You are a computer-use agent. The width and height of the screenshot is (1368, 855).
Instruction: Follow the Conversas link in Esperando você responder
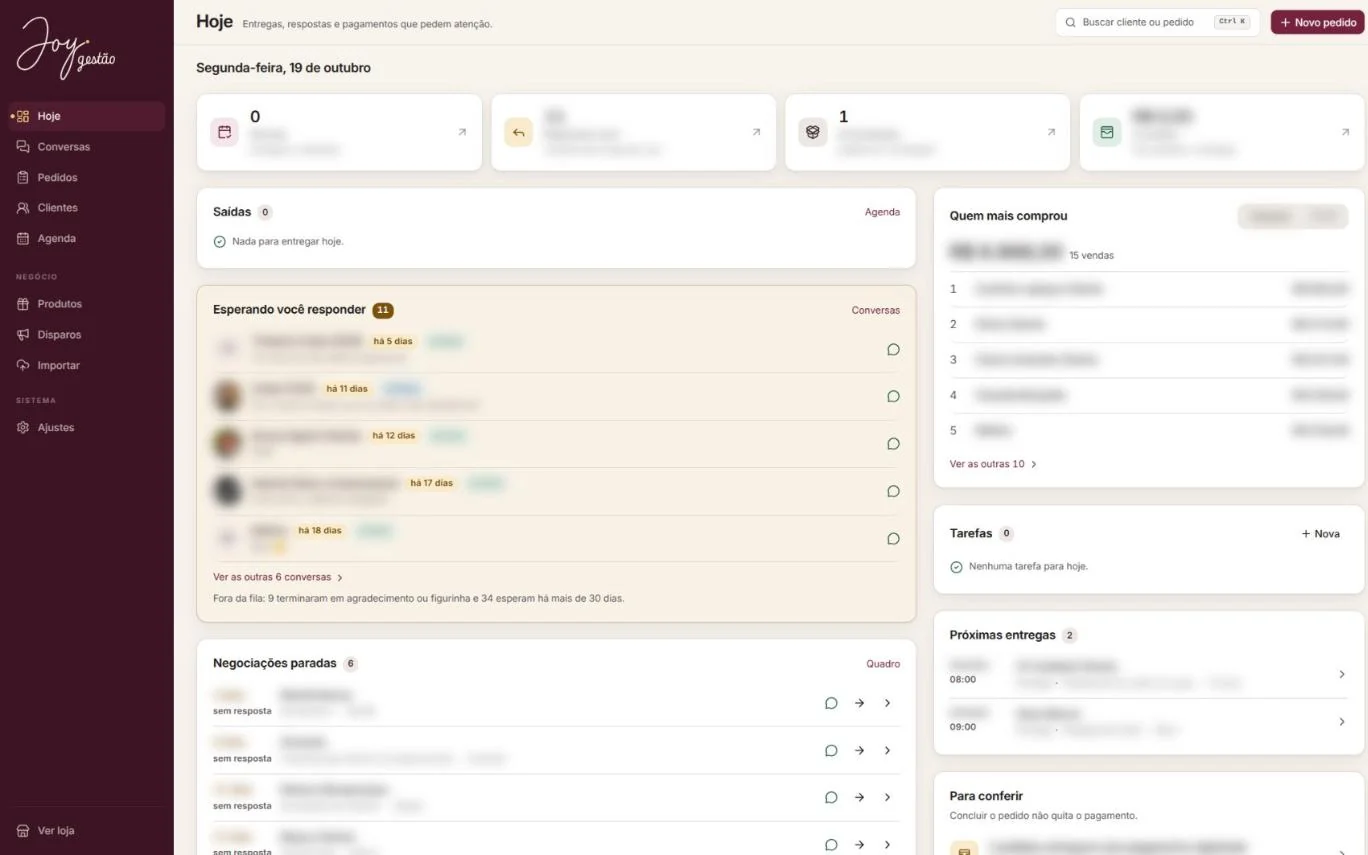[x=876, y=310]
